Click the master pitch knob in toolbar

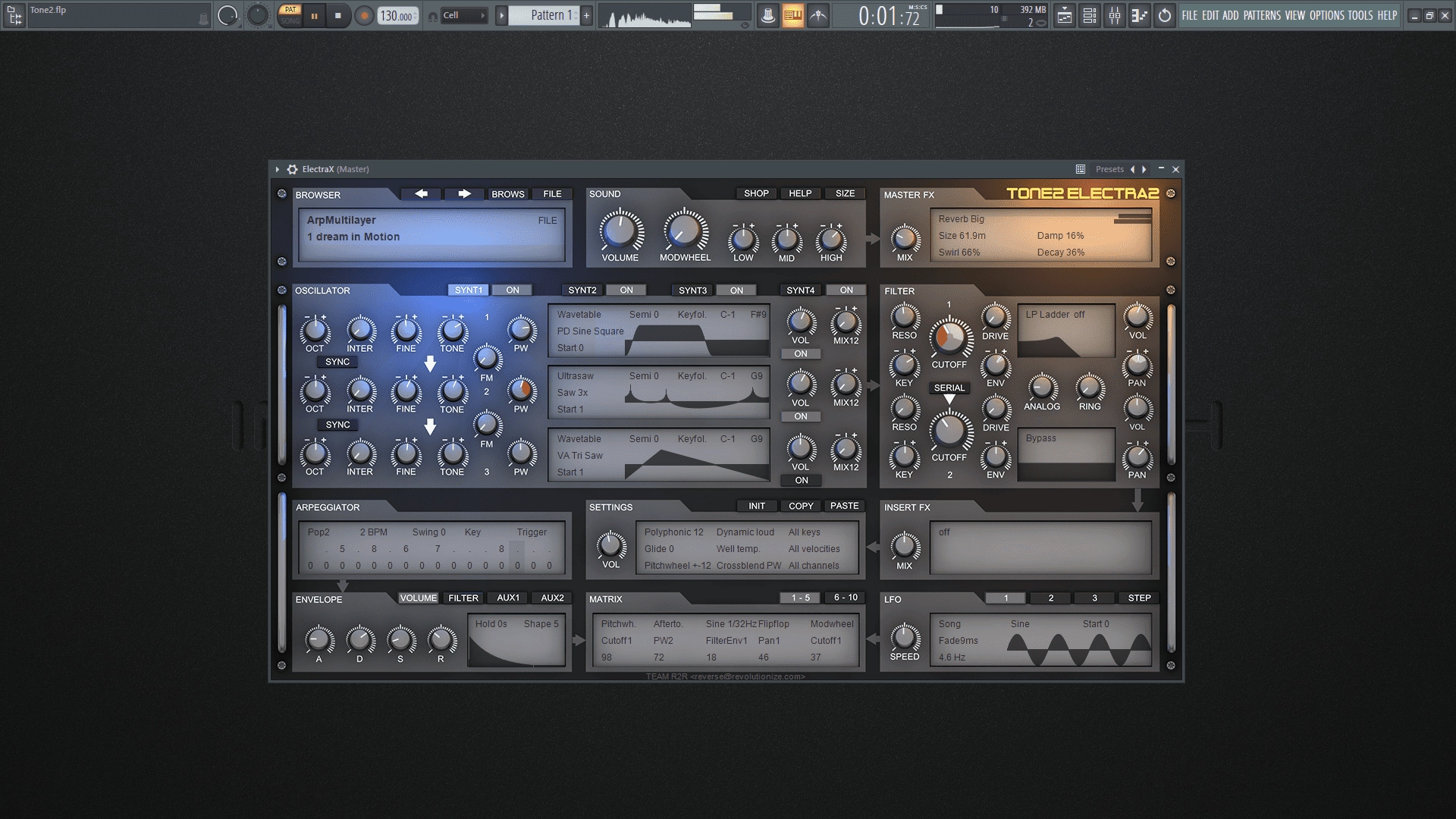coord(258,15)
